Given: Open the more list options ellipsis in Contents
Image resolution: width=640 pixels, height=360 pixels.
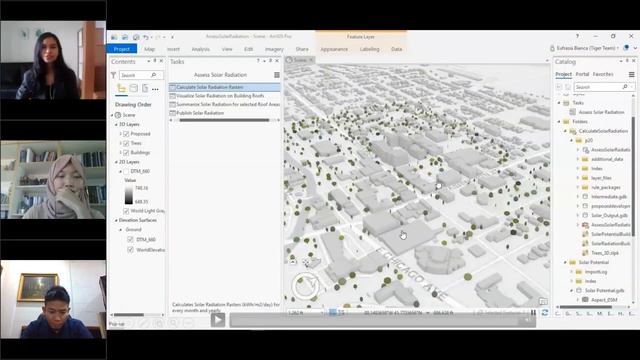Looking at the screenshot, I should 155,89.
